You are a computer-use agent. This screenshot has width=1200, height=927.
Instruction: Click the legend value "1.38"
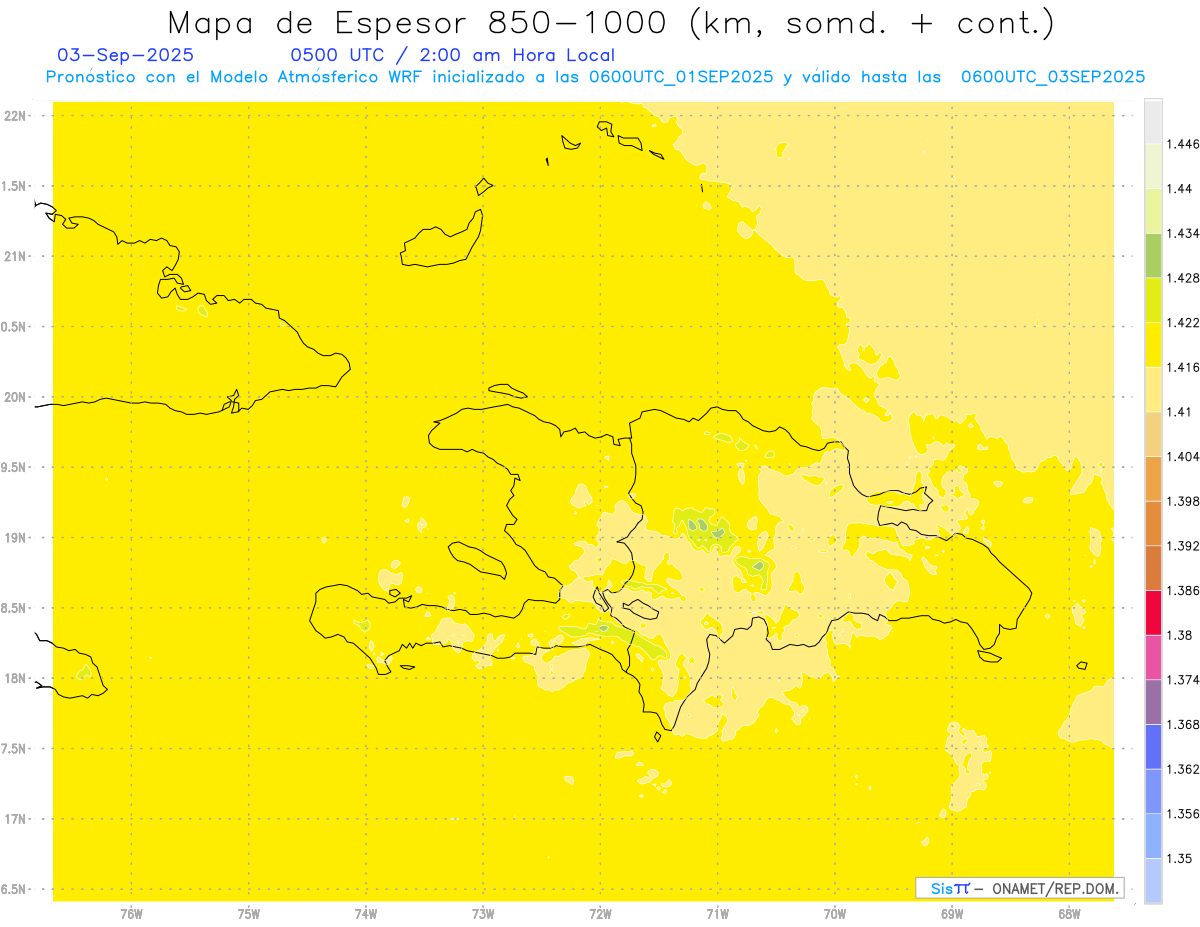[x=1180, y=635]
